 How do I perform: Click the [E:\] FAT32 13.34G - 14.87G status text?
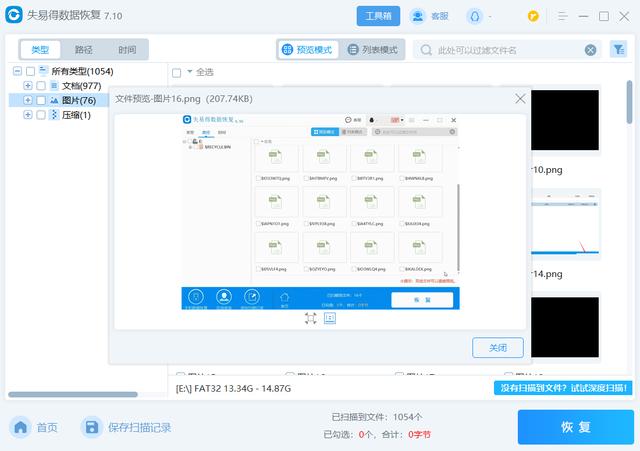point(233,389)
